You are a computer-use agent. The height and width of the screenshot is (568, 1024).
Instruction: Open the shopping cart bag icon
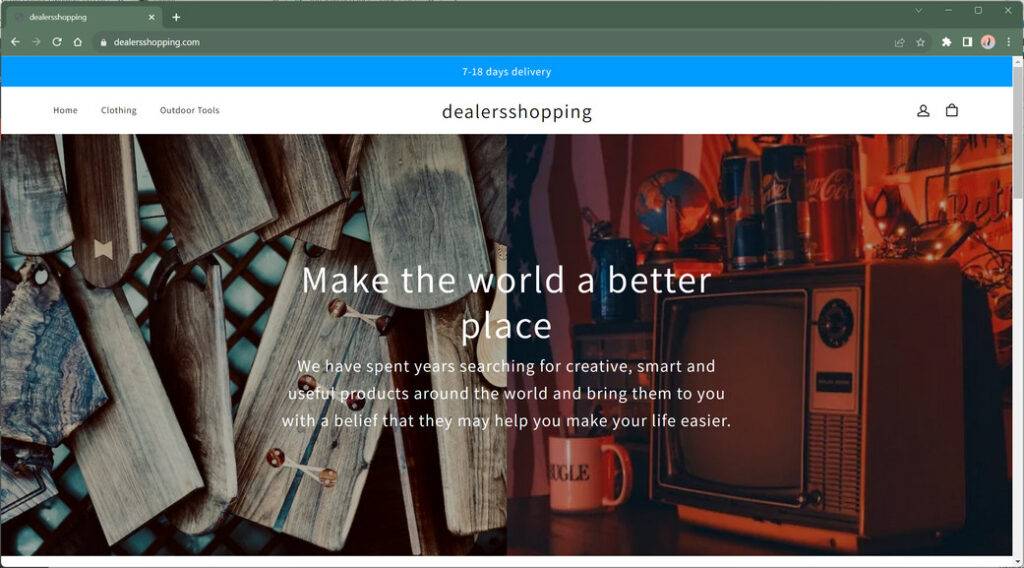[x=952, y=110]
